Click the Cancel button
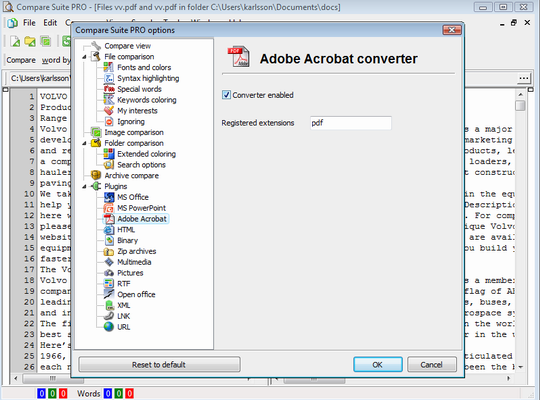Image resolution: width=540 pixels, height=400 pixels. pos(432,364)
